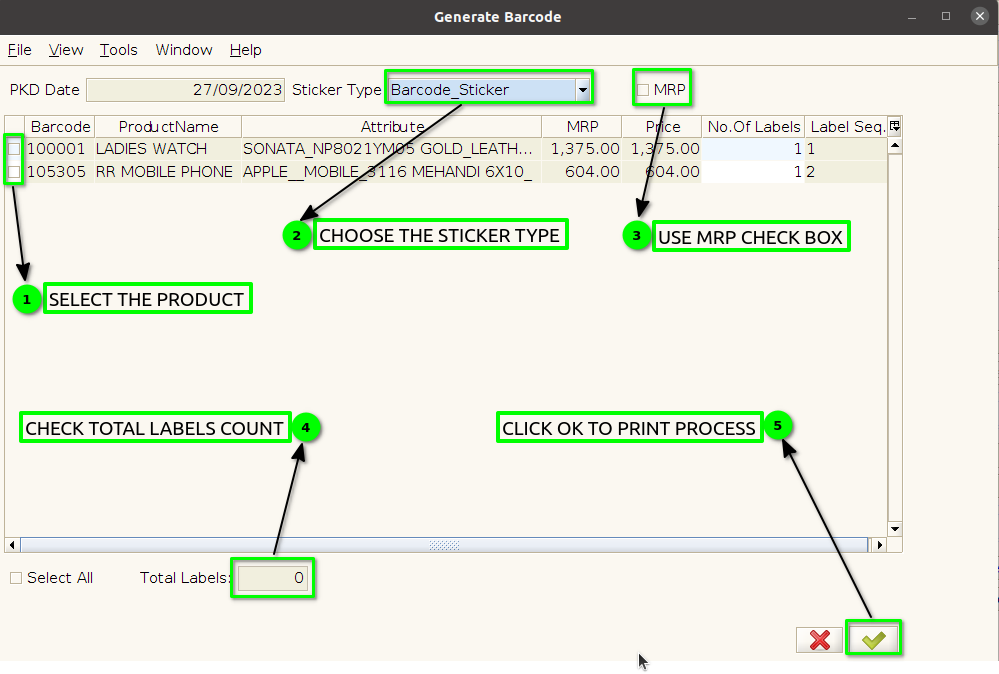The height and width of the screenshot is (674, 999).
Task: Click the PKD Date input field
Action: (x=185, y=90)
